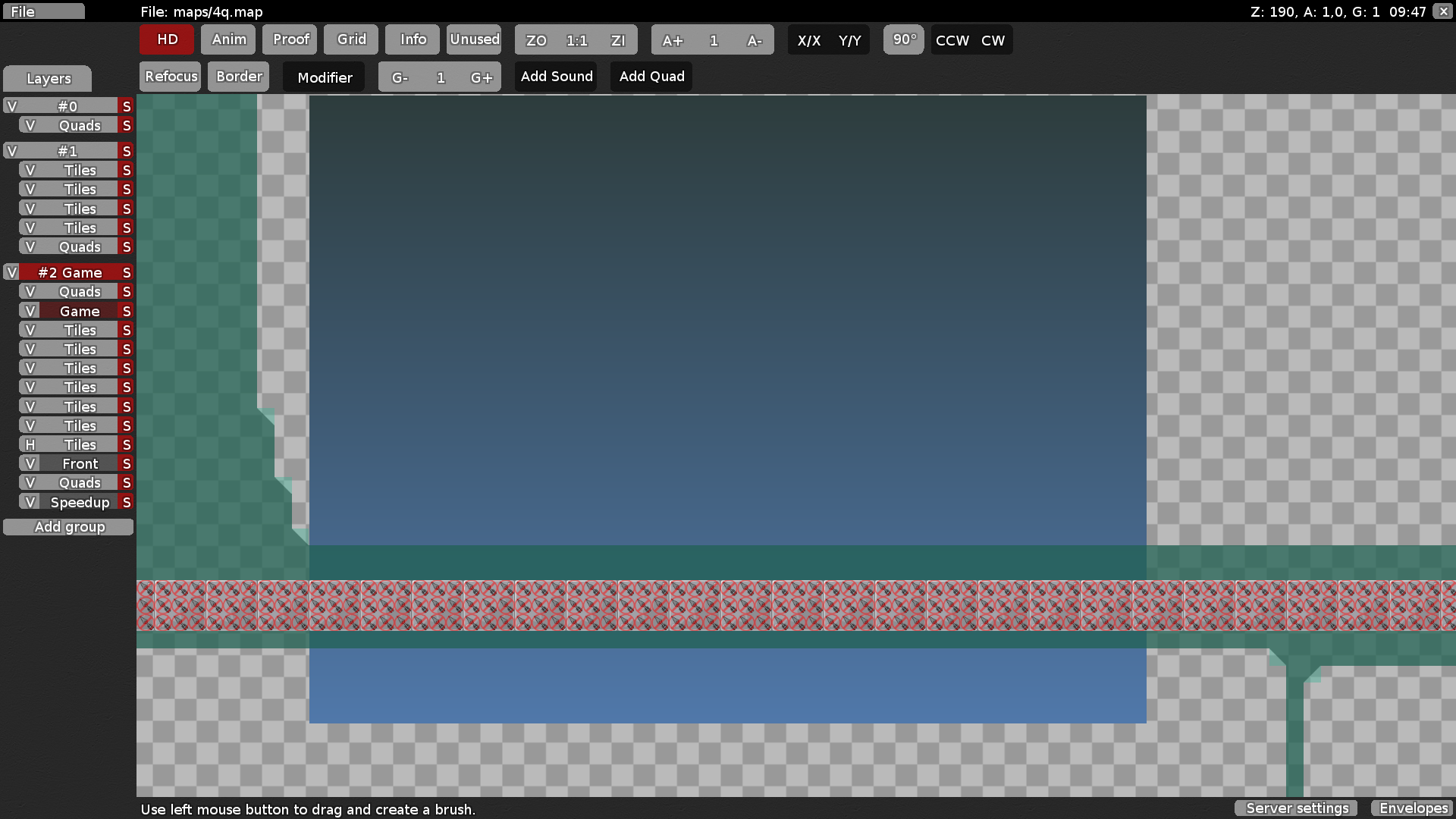The height and width of the screenshot is (819, 1456).
Task: Highlight Unused tiles
Action: point(474,39)
